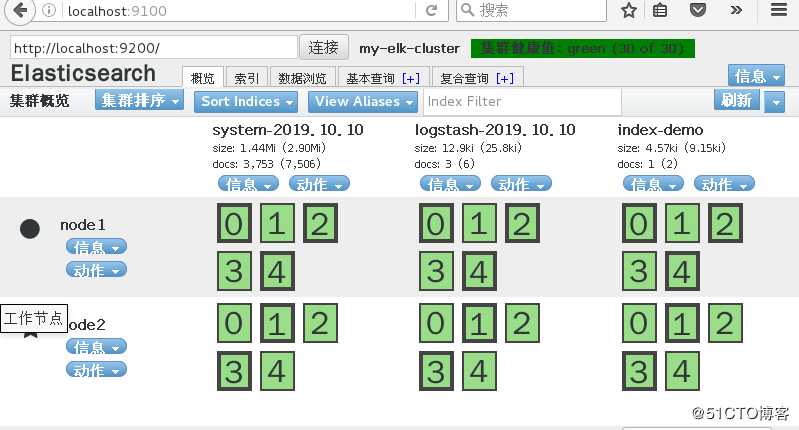Show more toolbar items chevron
Image resolution: width=799 pixels, height=430 pixels.
pyautogui.click(x=736, y=10)
